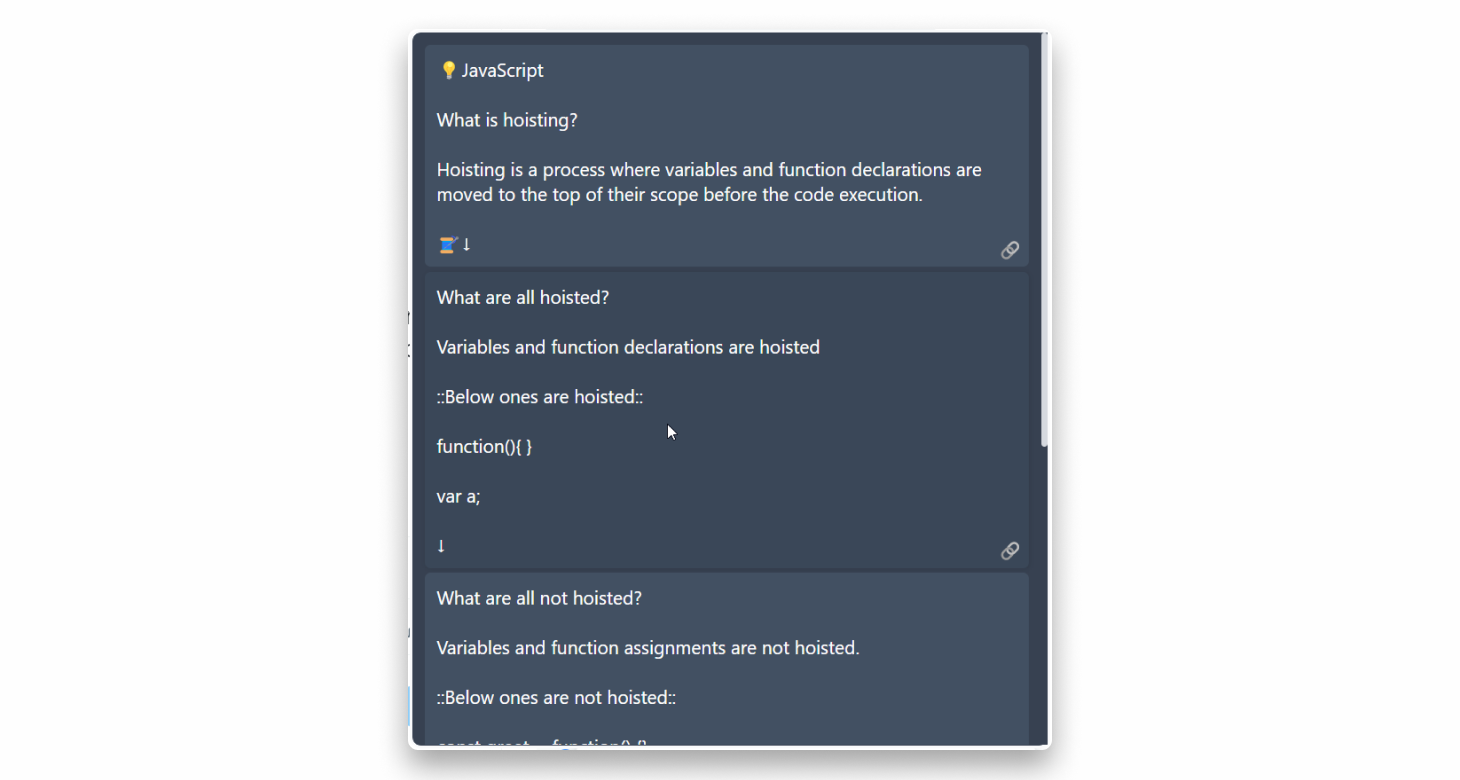
Task: Select the JavaScript deck title
Action: coord(505,70)
